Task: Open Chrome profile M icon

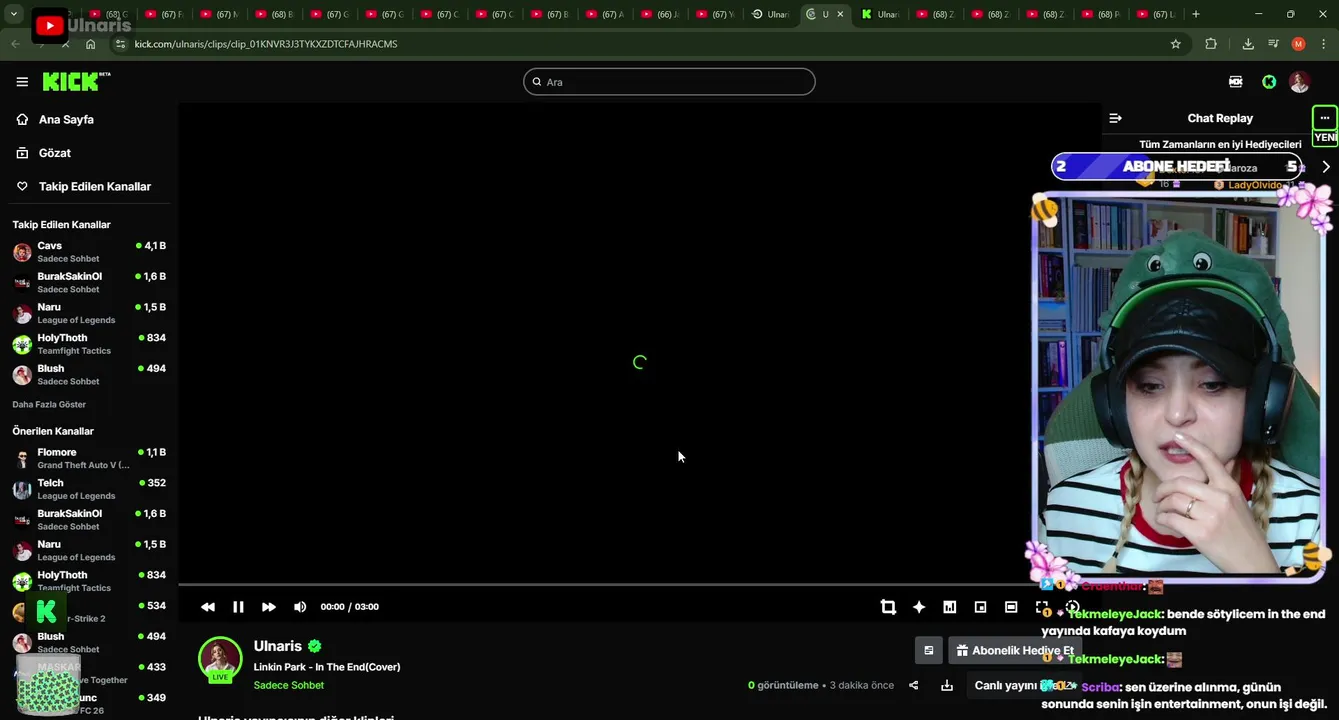Action: tap(1298, 44)
